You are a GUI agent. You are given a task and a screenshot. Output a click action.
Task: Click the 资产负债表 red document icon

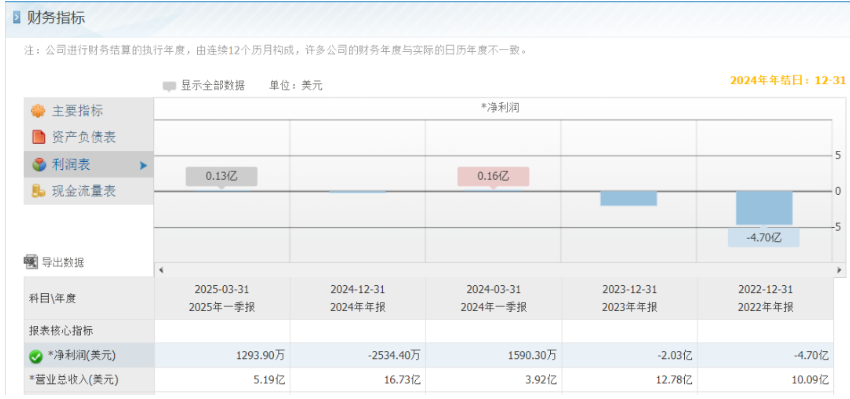click(38, 137)
